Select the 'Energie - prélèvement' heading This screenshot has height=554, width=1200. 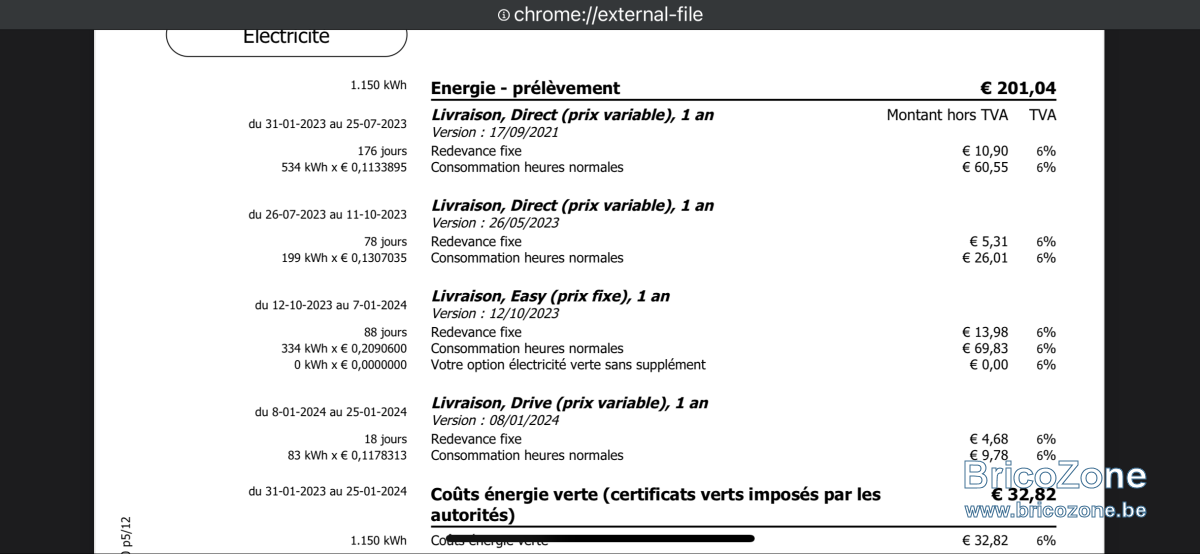525,88
